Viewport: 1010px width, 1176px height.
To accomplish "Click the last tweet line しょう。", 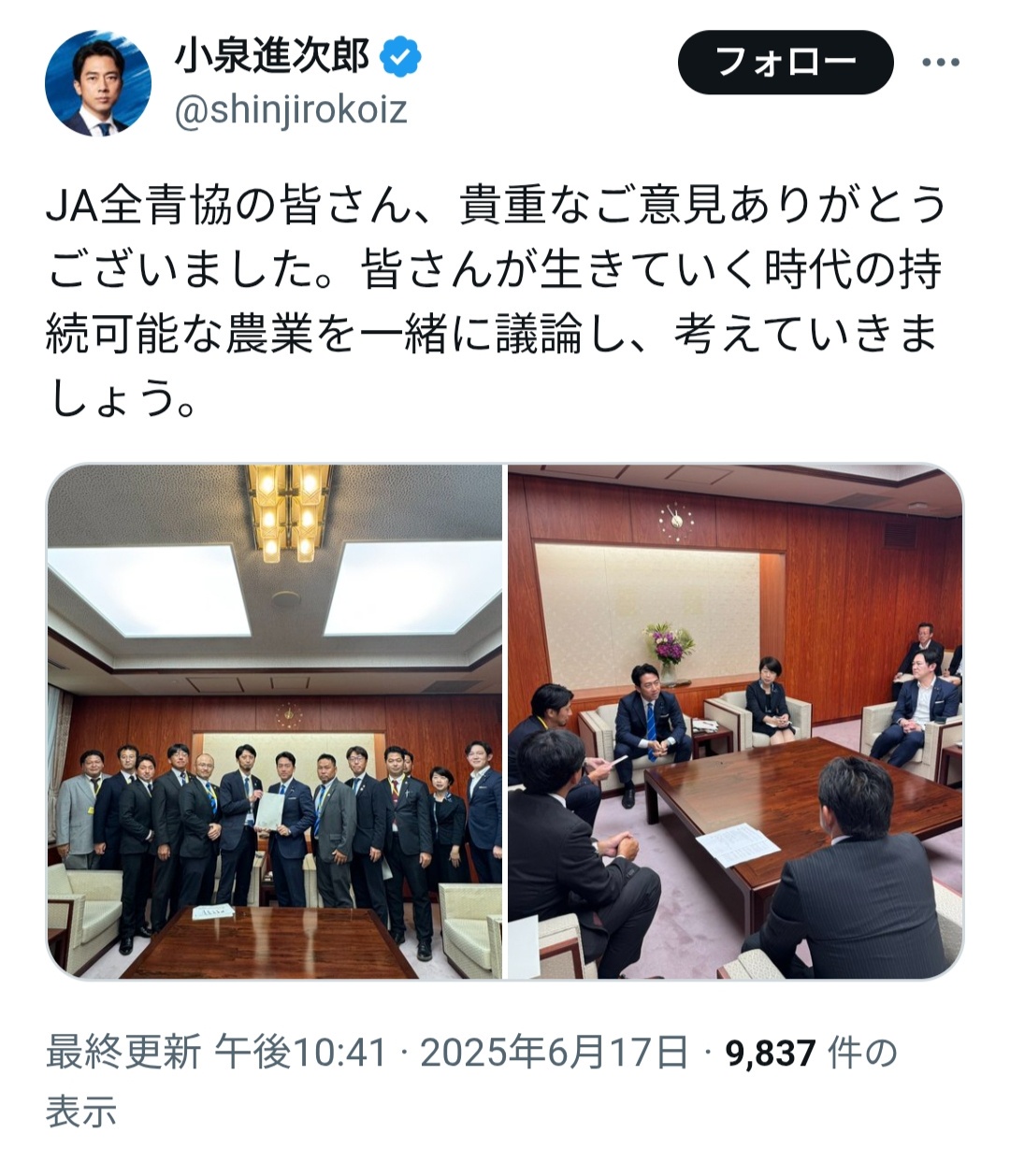I will [x=122, y=400].
